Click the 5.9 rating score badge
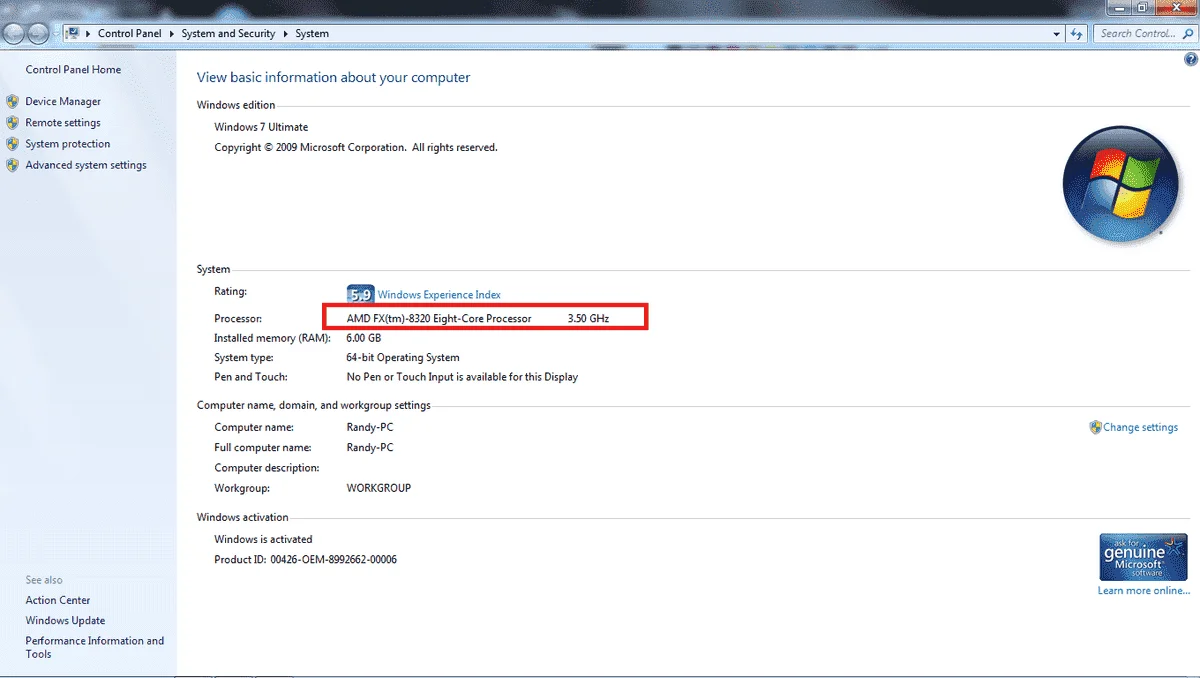The image size is (1200, 678). pyautogui.click(x=360, y=294)
